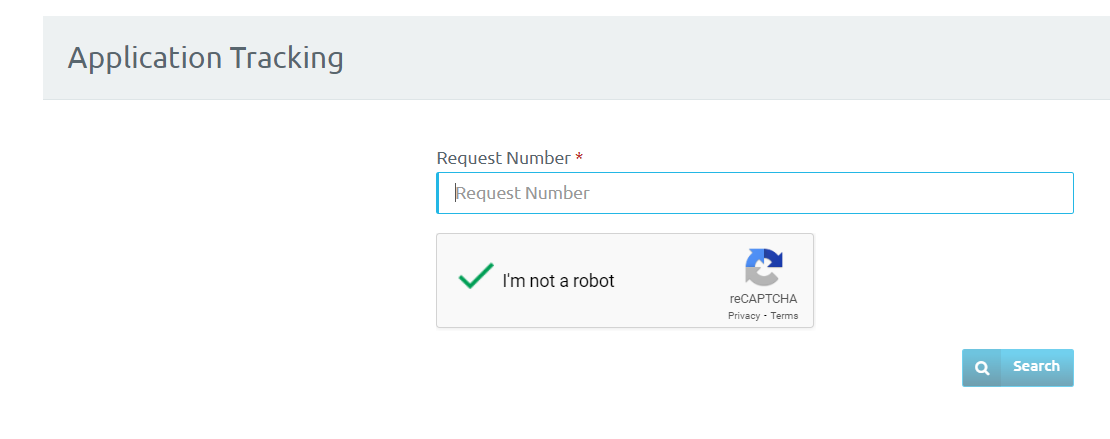The width and height of the screenshot is (1110, 439).
Task: Click the red required asterisk
Action: (579, 157)
